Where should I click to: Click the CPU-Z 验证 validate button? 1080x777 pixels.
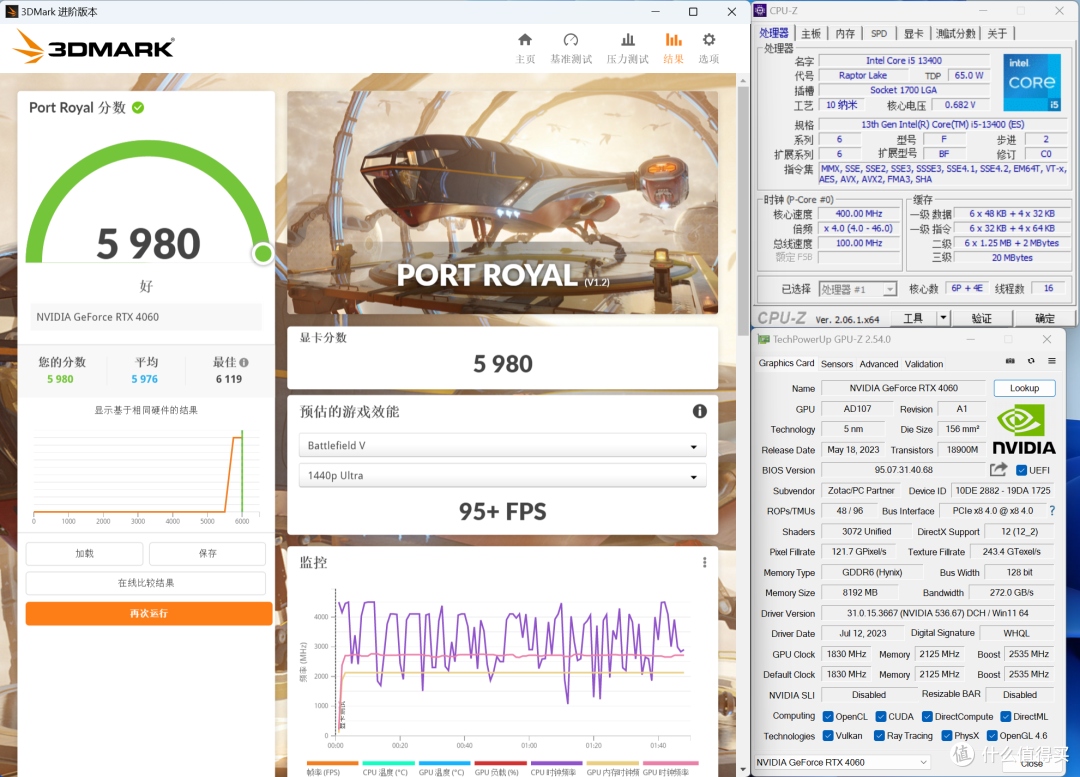(x=982, y=318)
